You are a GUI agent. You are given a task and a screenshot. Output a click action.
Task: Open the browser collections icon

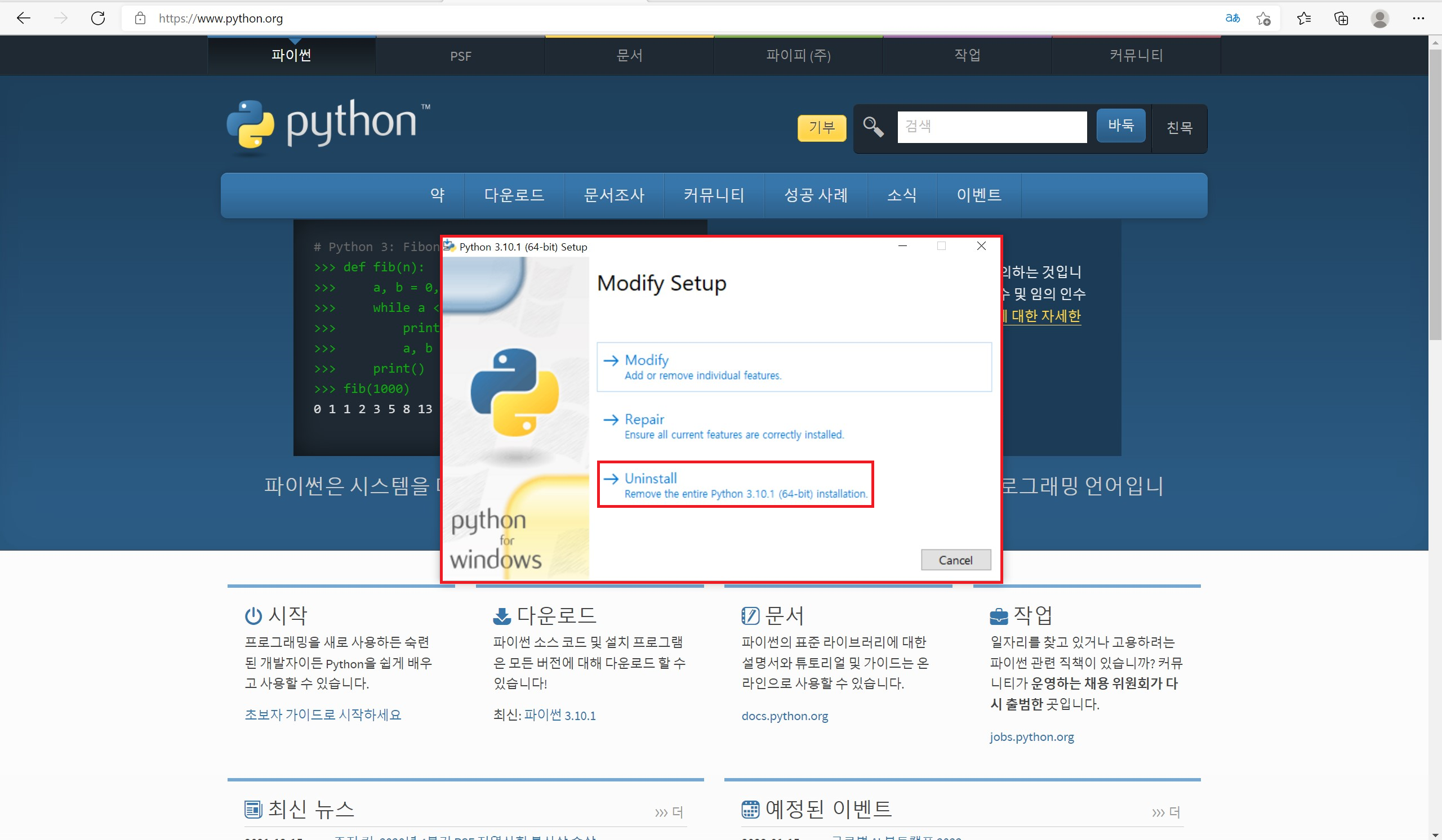[x=1341, y=19]
